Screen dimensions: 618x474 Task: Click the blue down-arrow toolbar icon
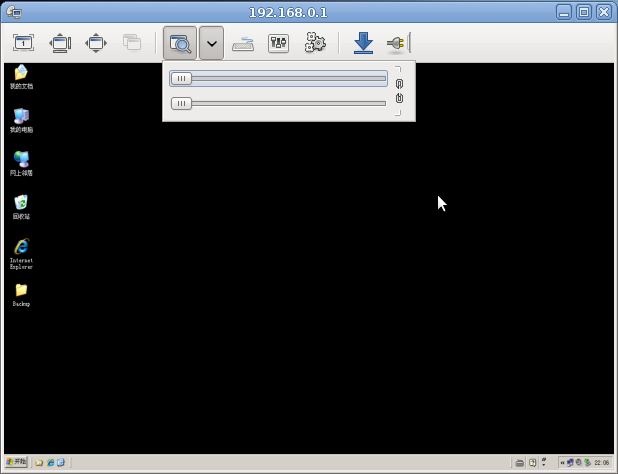[x=363, y=43]
